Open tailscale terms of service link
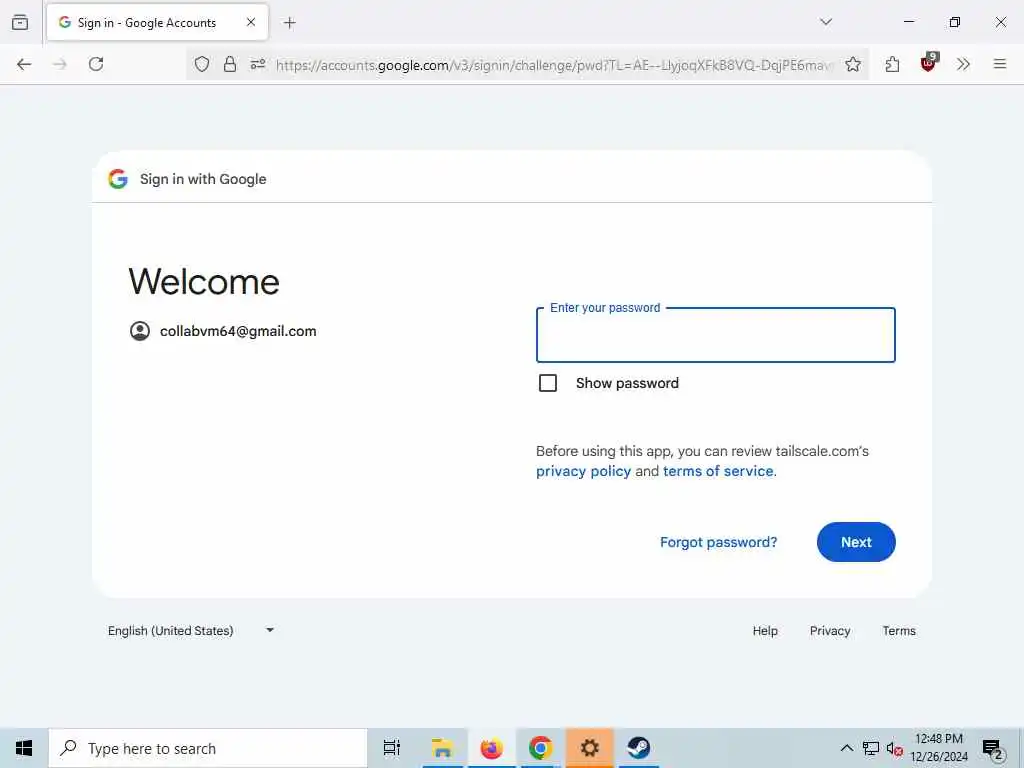 (x=718, y=471)
